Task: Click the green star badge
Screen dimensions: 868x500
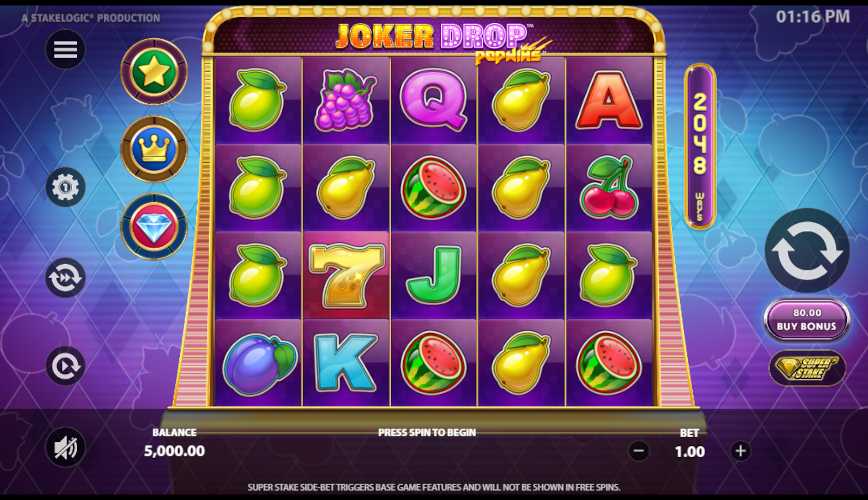Action: pos(154,71)
